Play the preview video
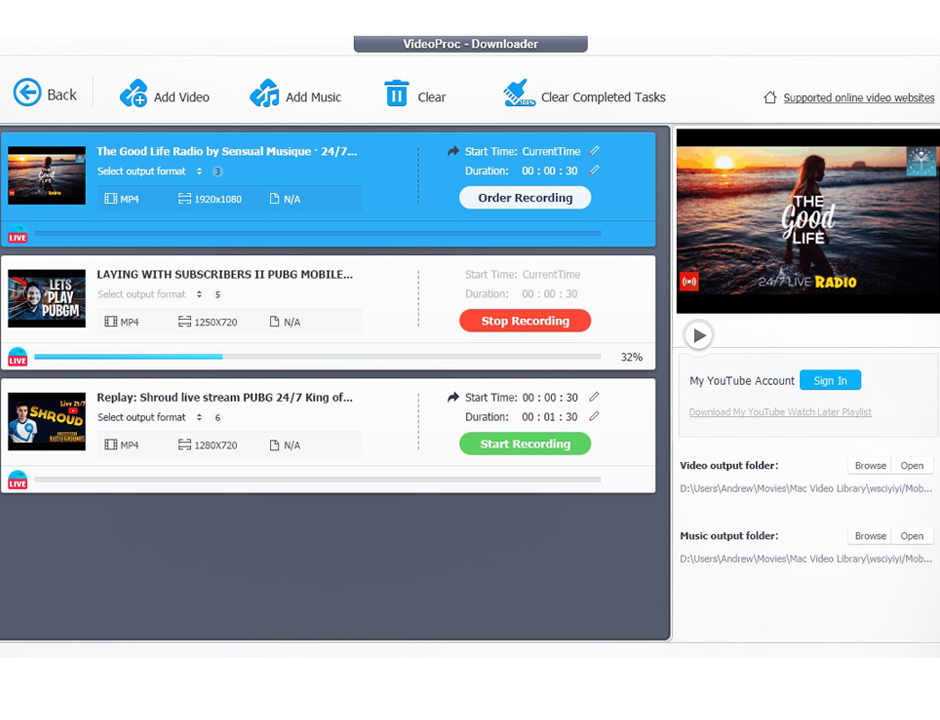 point(699,335)
